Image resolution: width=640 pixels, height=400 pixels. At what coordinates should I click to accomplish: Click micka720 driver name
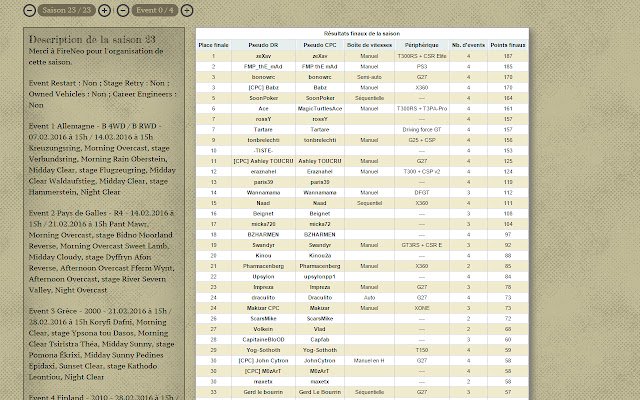pos(263,224)
